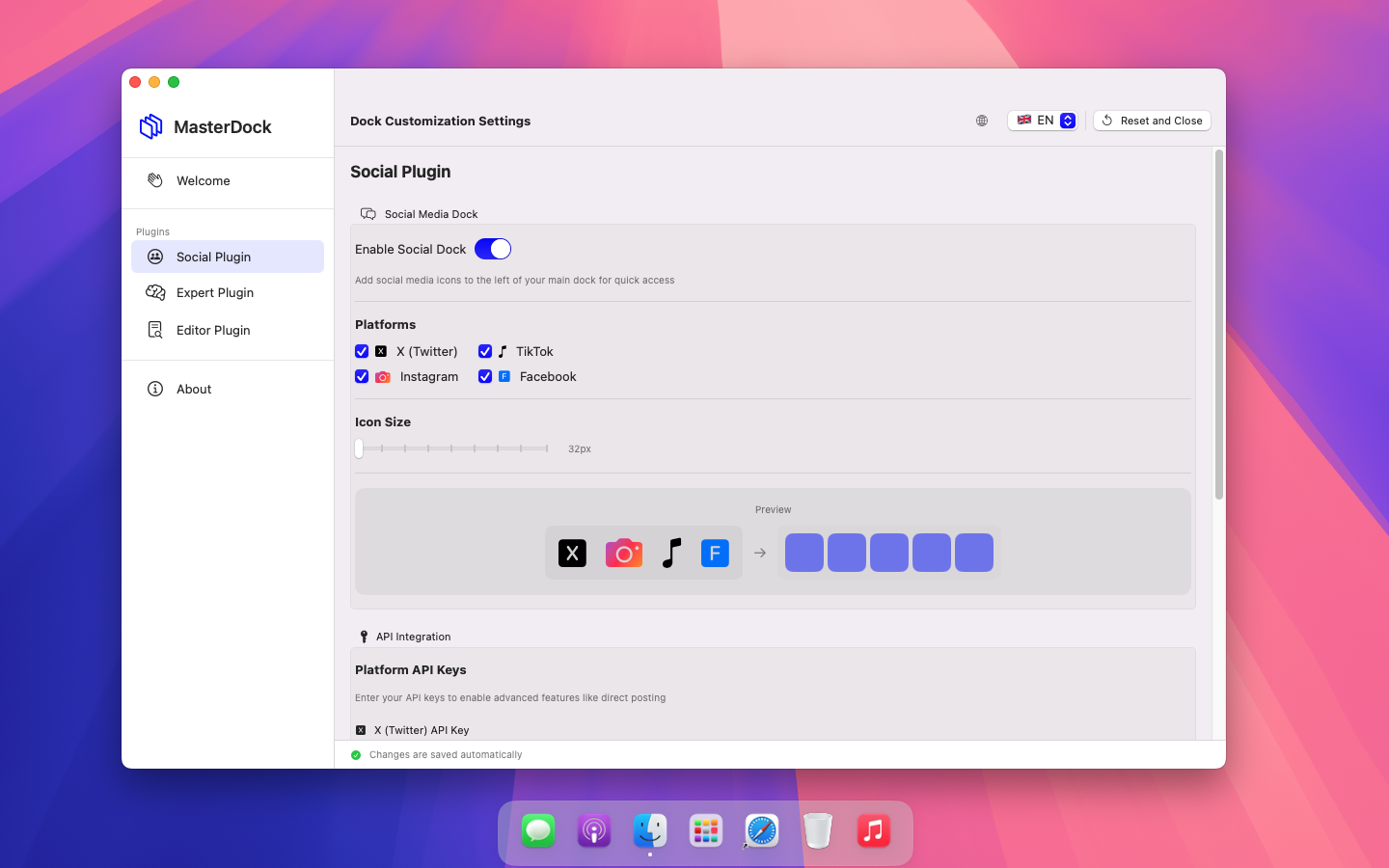Open Music app from the Dock
This screenshot has width=1389, height=868.
pos(874,830)
